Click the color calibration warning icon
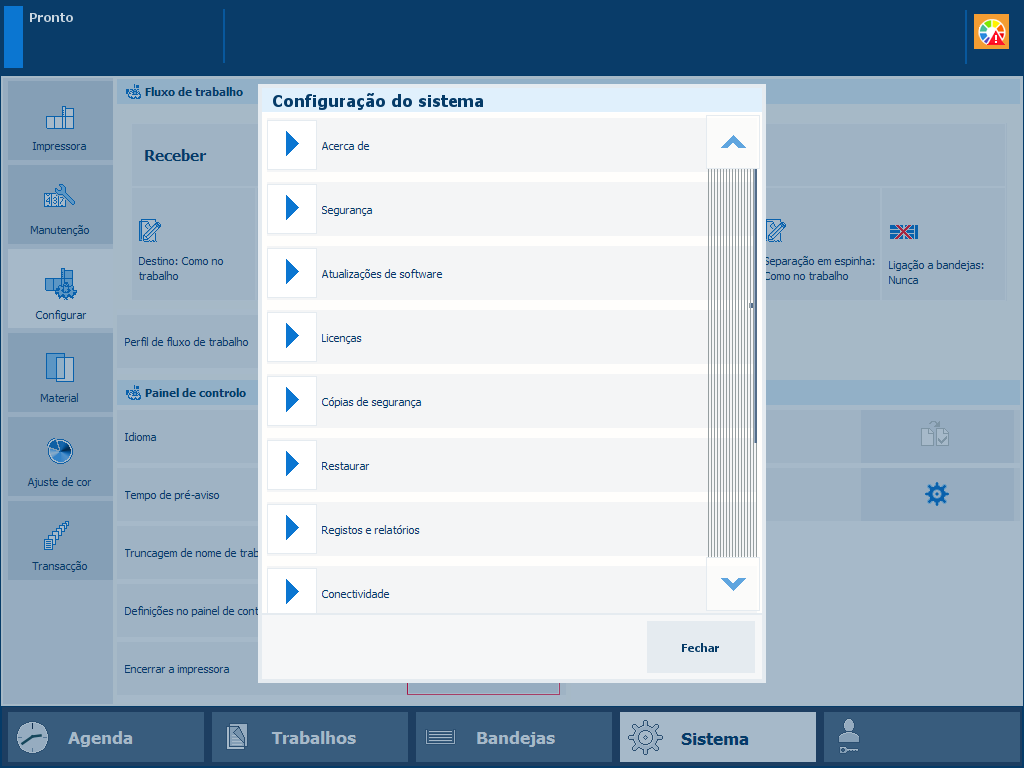Screen dimensions: 1024x768 coord(991,31)
